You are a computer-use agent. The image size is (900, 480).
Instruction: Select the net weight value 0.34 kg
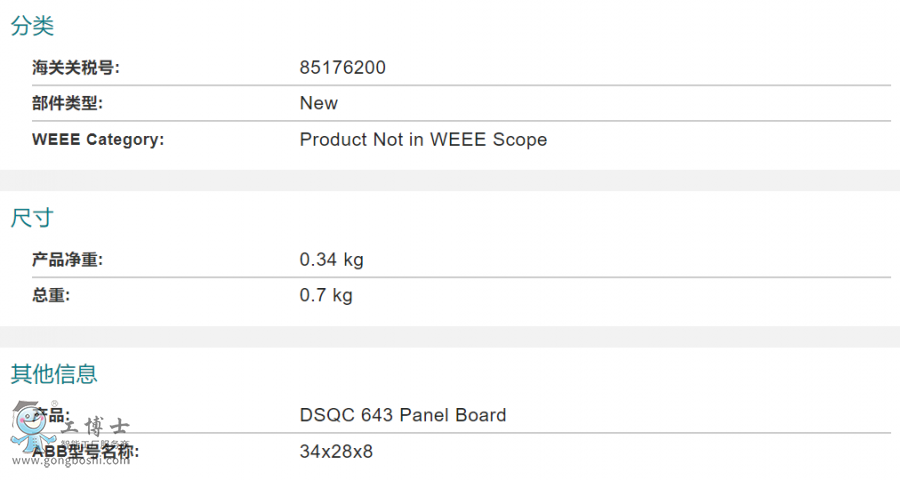[332, 260]
